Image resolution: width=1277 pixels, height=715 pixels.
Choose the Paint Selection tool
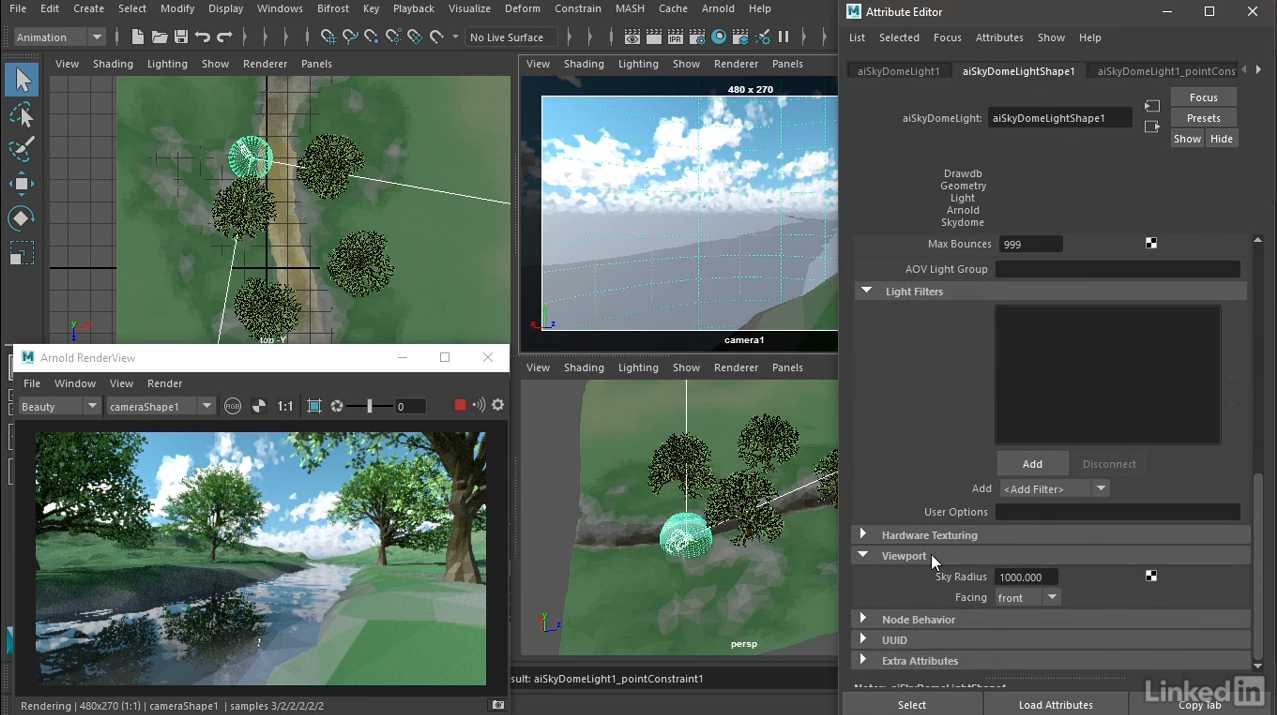click(22, 150)
